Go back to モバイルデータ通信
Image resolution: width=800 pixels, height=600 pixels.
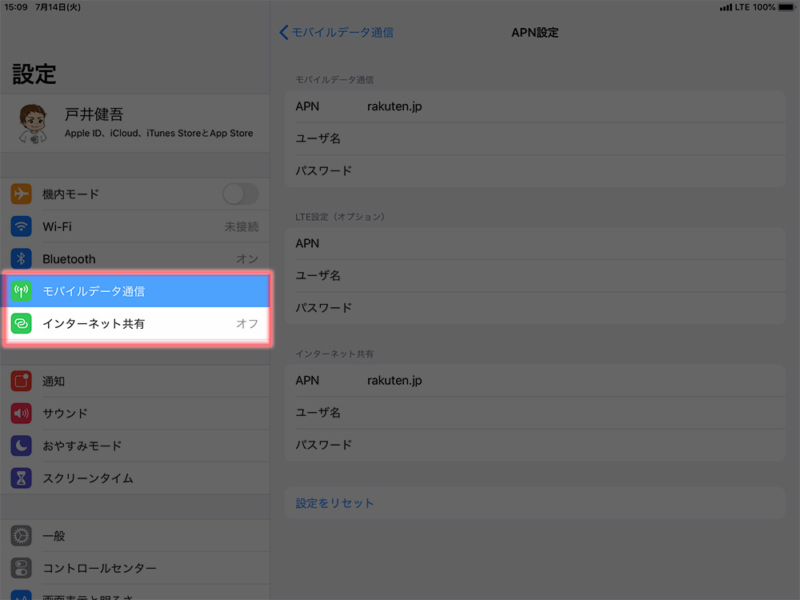(x=336, y=33)
